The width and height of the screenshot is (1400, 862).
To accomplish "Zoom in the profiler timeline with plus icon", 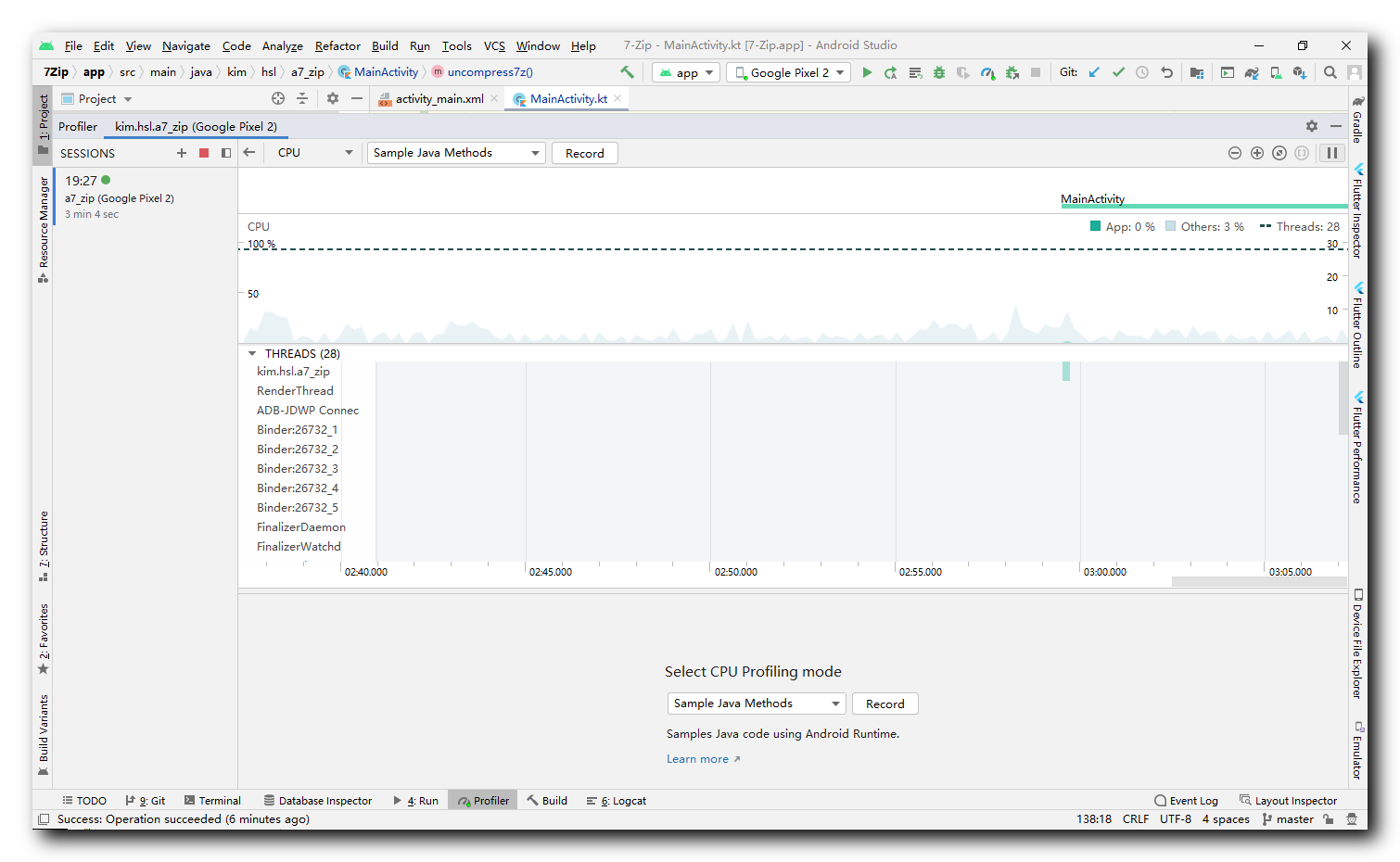I will 1257,153.
